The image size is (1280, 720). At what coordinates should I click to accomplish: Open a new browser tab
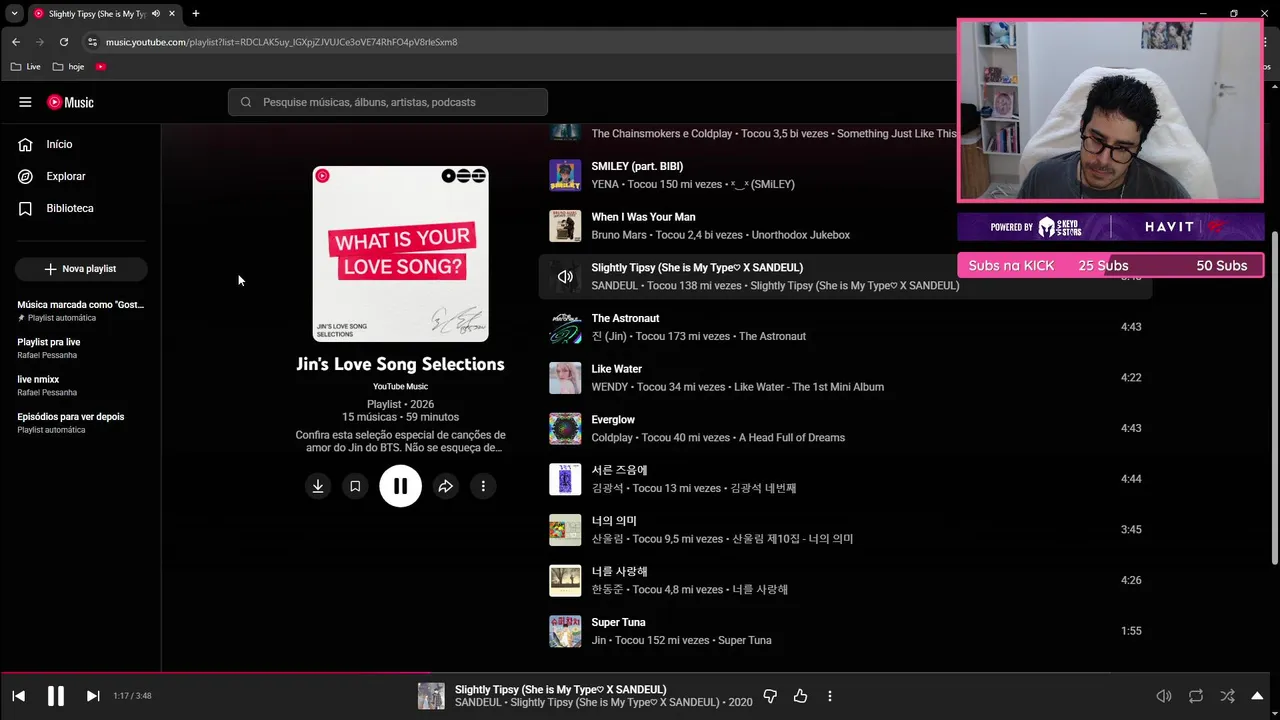[x=195, y=14]
